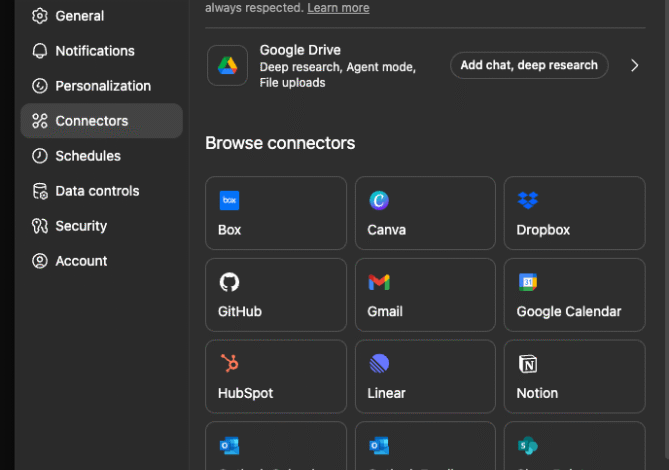This screenshot has height=470, width=669.
Task: Click the Google Calendar icon
Action: pyautogui.click(x=528, y=282)
